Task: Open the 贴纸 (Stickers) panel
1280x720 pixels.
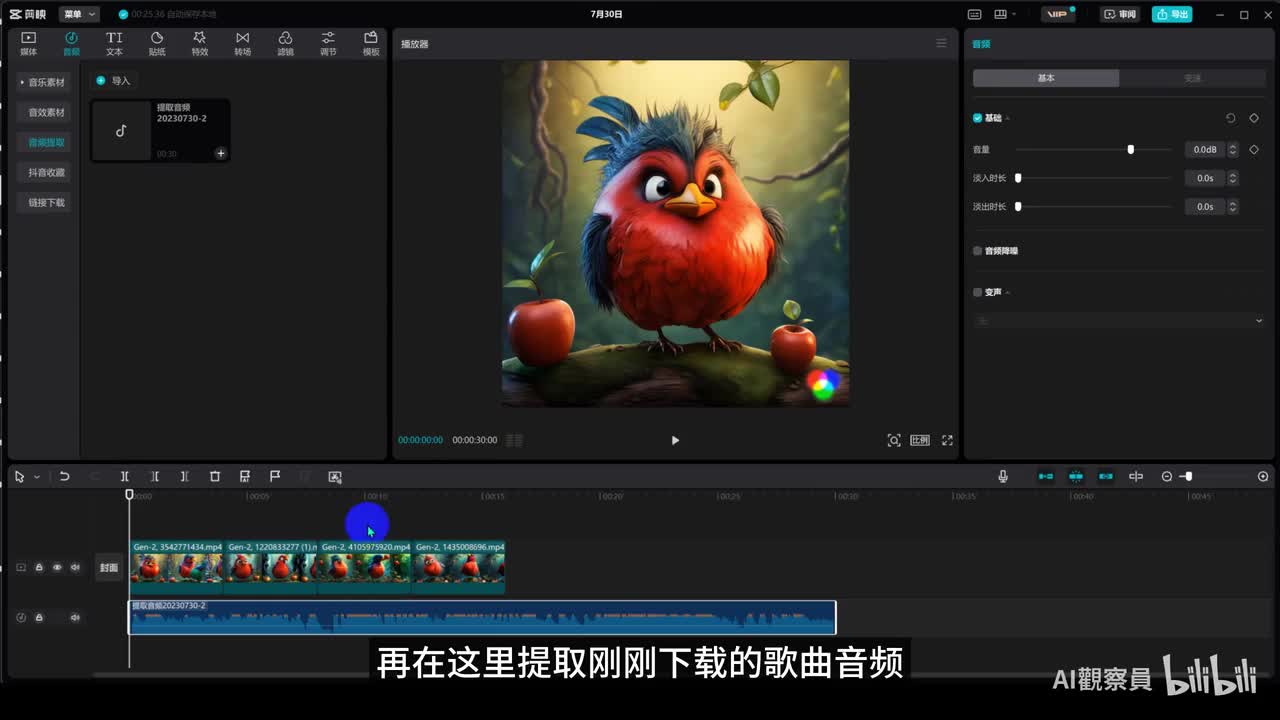Action: click(157, 43)
